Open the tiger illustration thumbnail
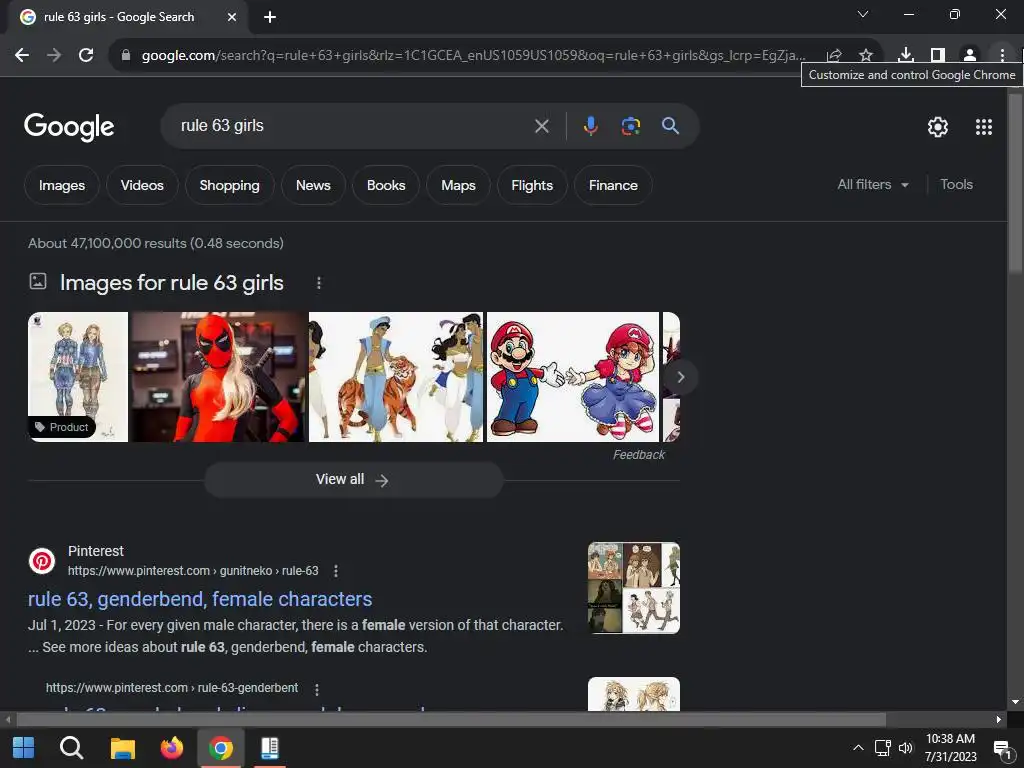 (396, 377)
